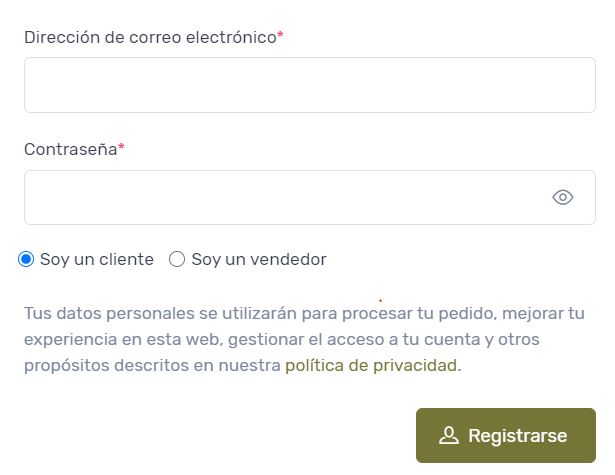Viewport: 615px width, 475px height.
Task: Submit the form with the Registrarse button
Action: pyautogui.click(x=506, y=435)
